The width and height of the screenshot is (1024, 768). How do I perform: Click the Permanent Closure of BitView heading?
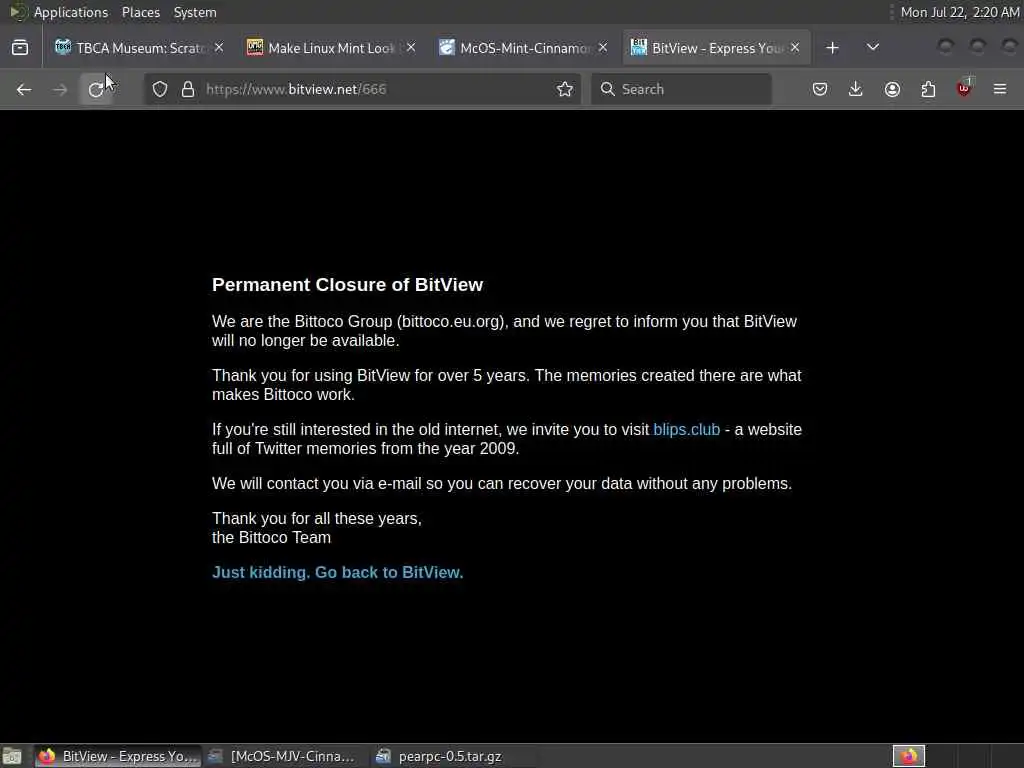point(347,285)
